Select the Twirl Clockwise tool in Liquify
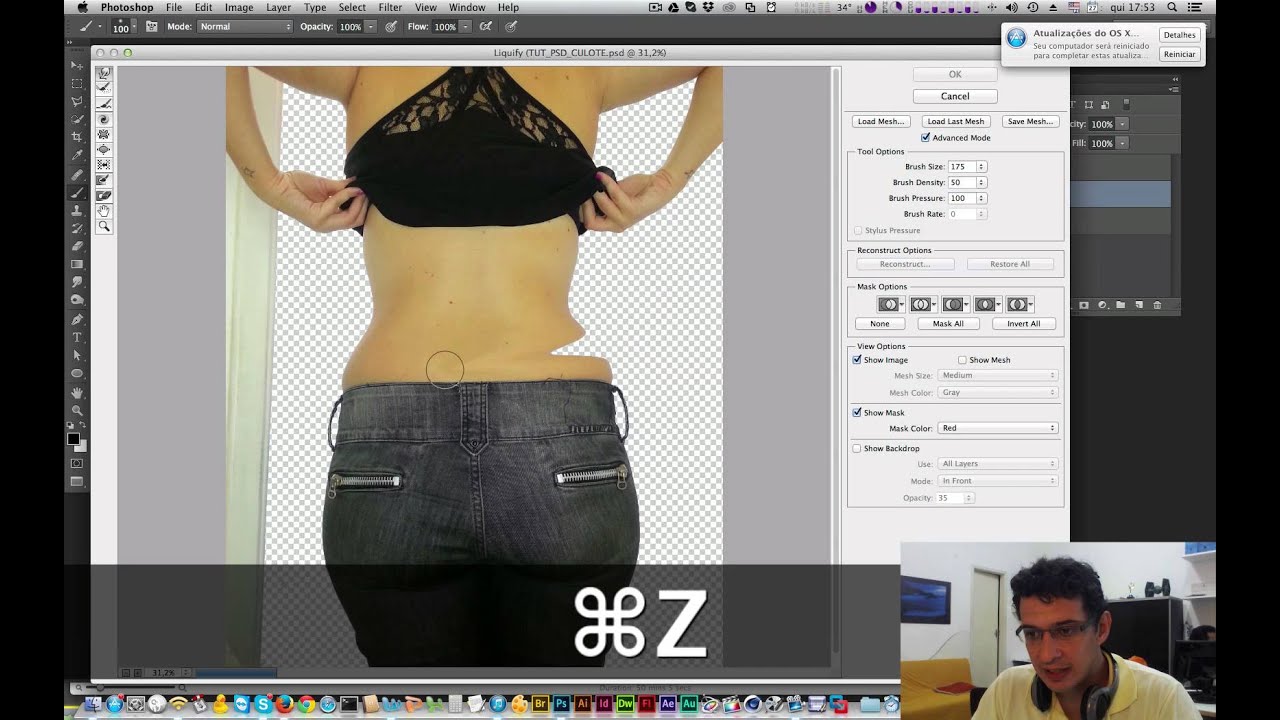 pos(104,119)
